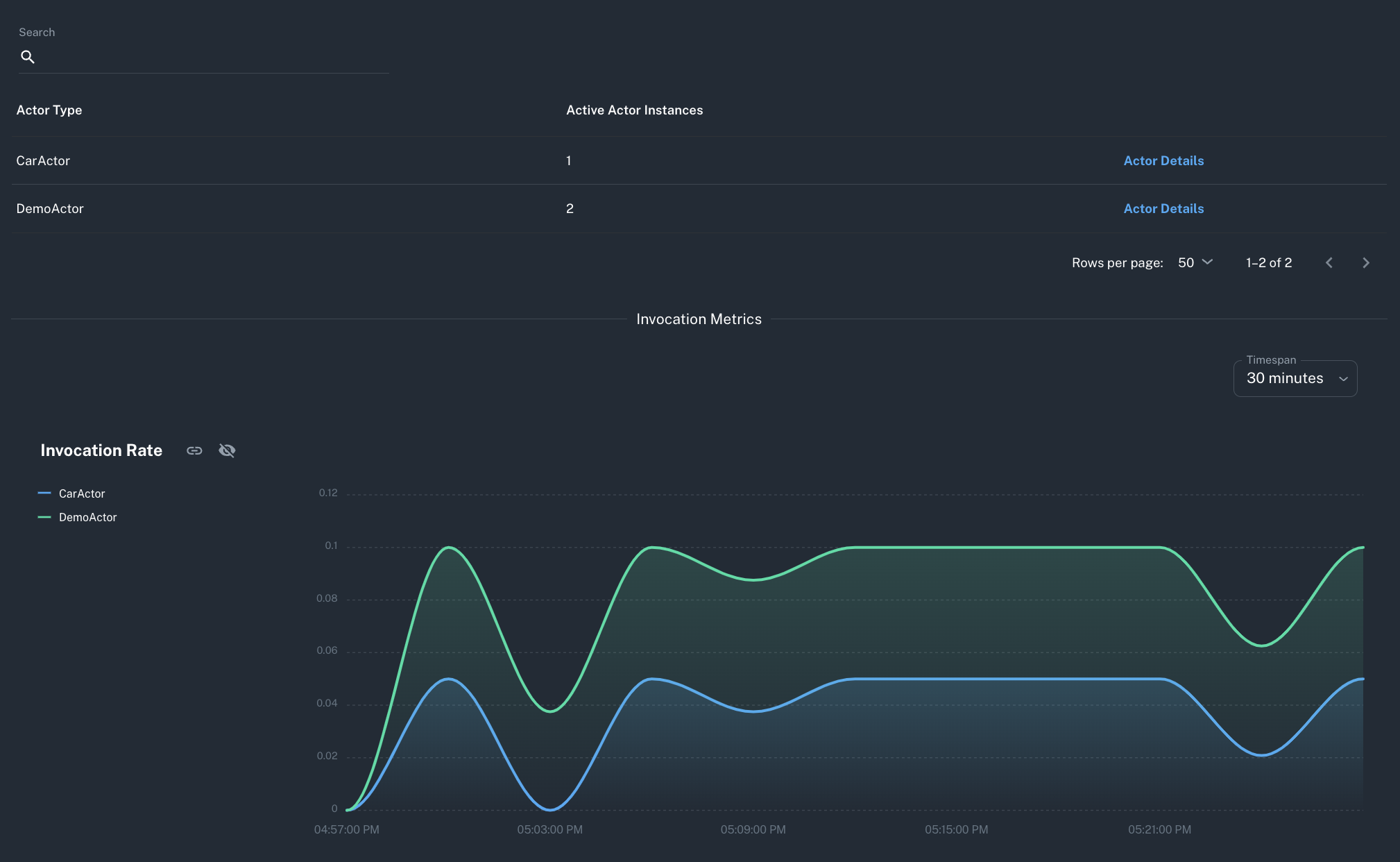Open Actor Details for DemoActor
Viewport: 1400px width, 862px height.
[1163, 208]
